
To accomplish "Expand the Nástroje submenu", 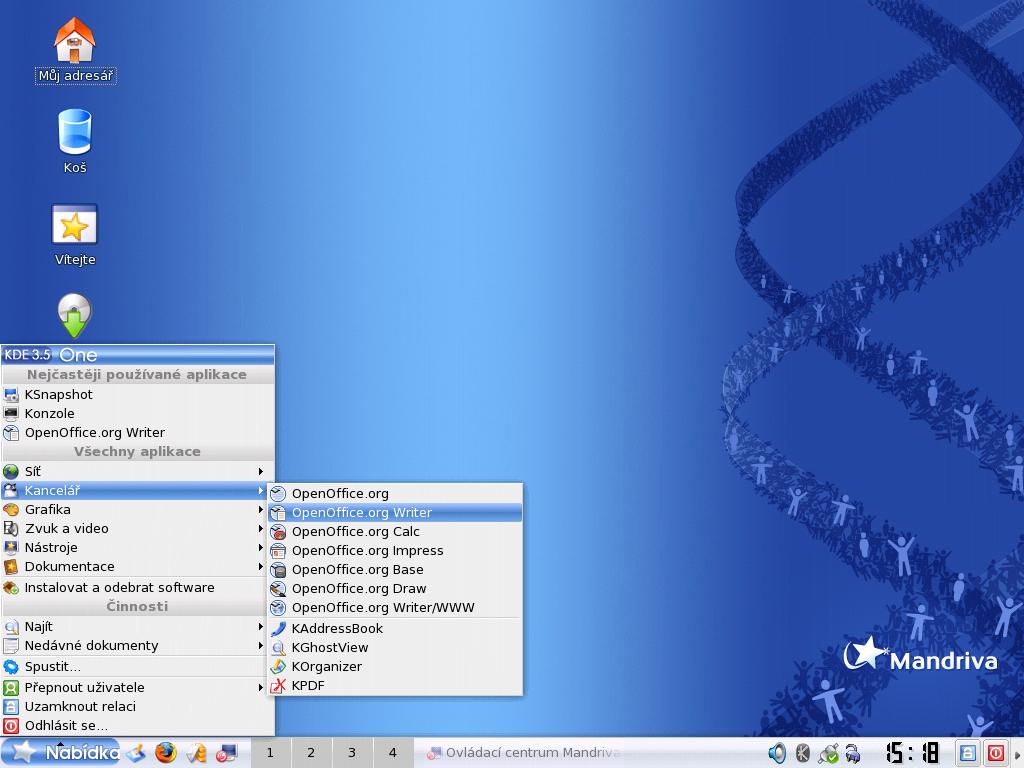I will click(138, 547).
